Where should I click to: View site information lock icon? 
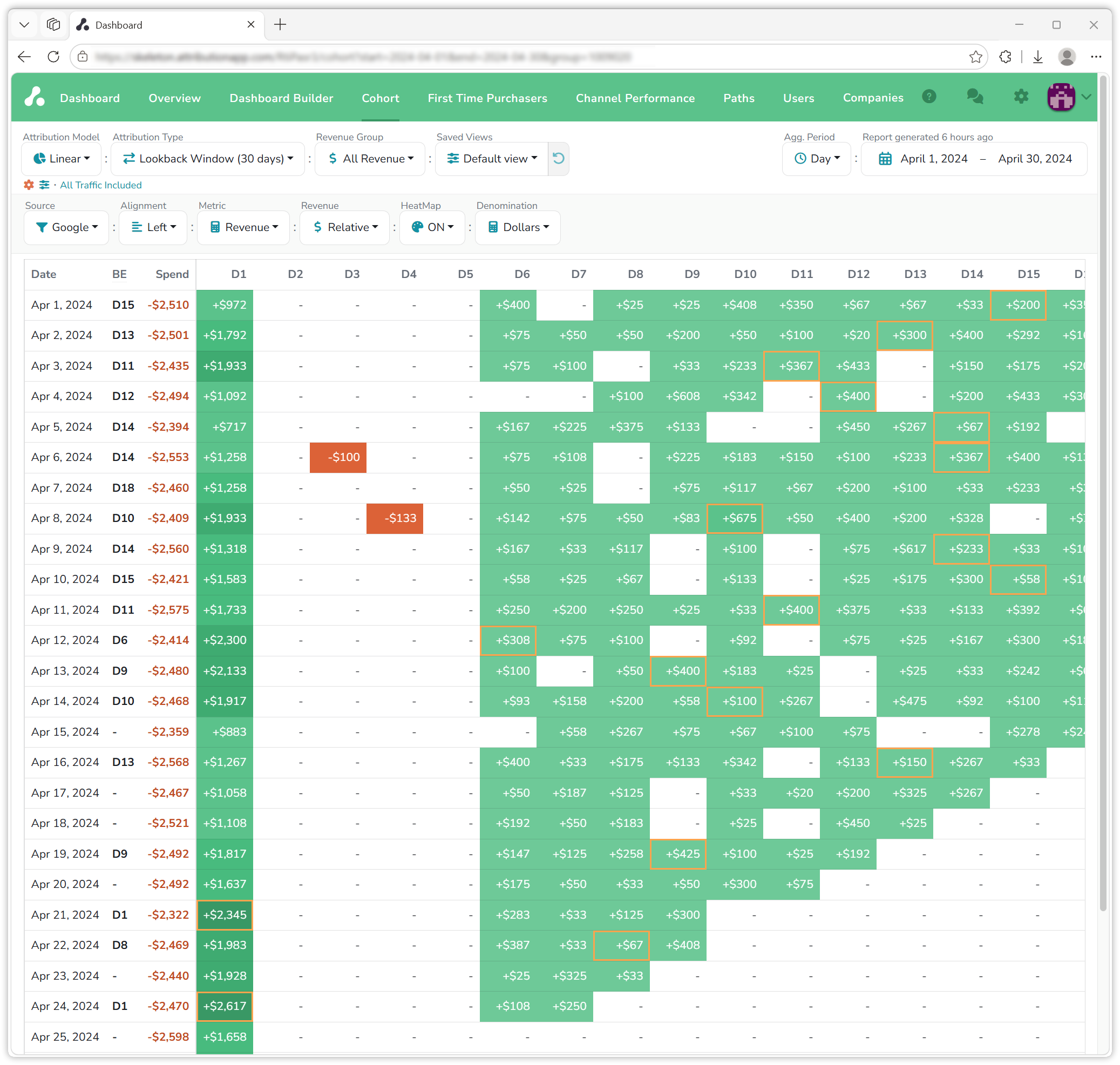(x=83, y=57)
